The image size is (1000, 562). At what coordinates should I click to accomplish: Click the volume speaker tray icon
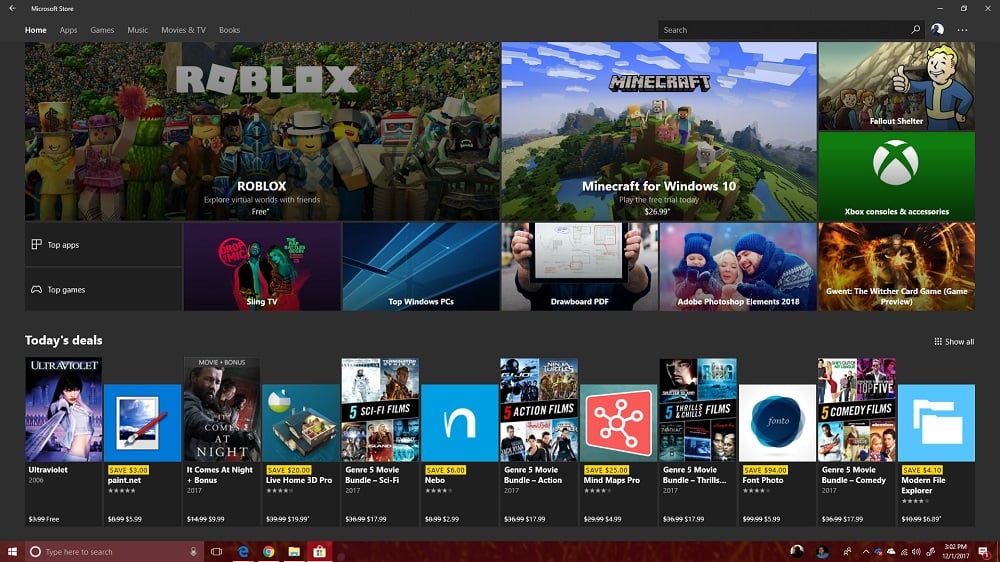tap(916, 552)
